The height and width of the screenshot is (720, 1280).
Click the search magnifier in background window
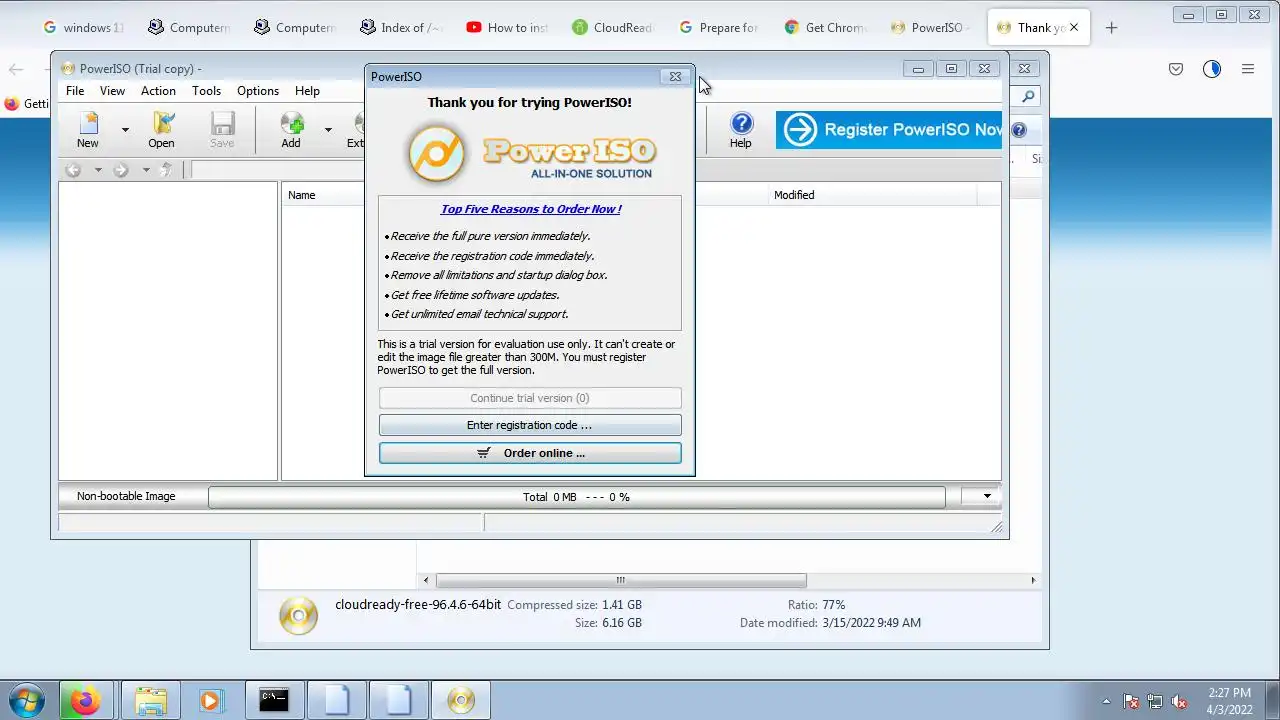(1028, 97)
